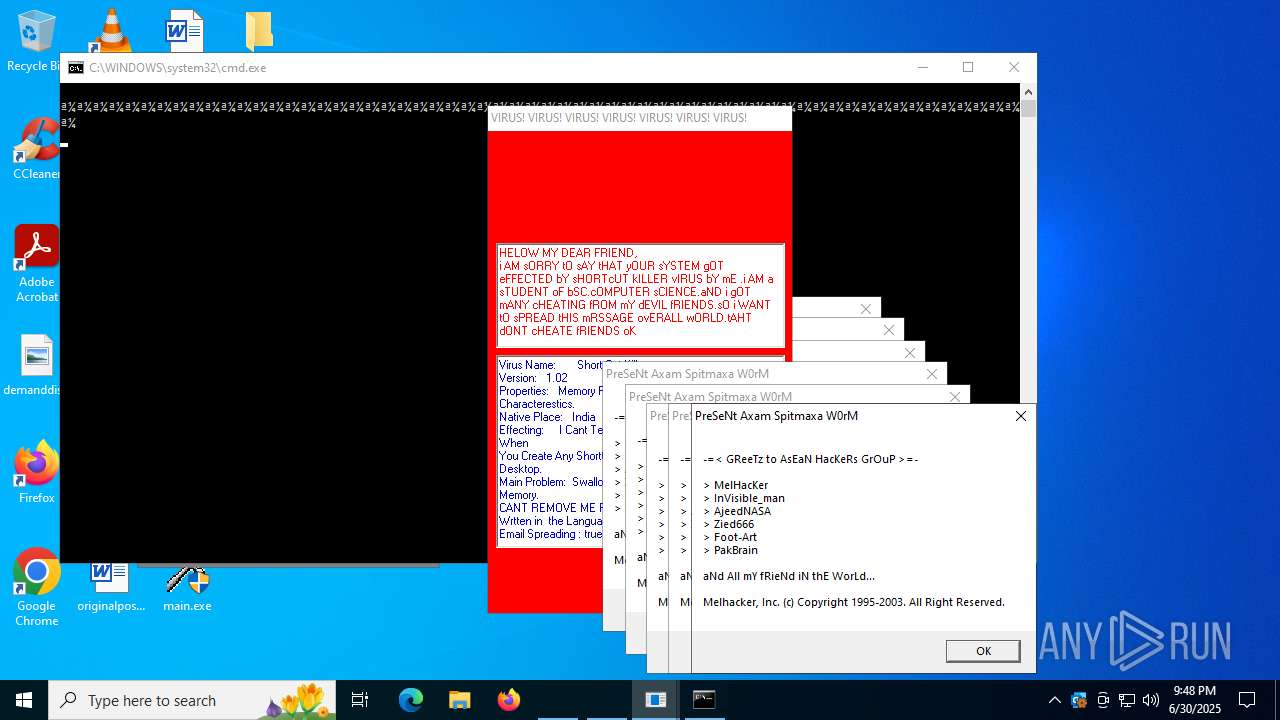Switch to the running virus window taskbar button
Viewport: 1280px width, 720px height.
(656, 700)
